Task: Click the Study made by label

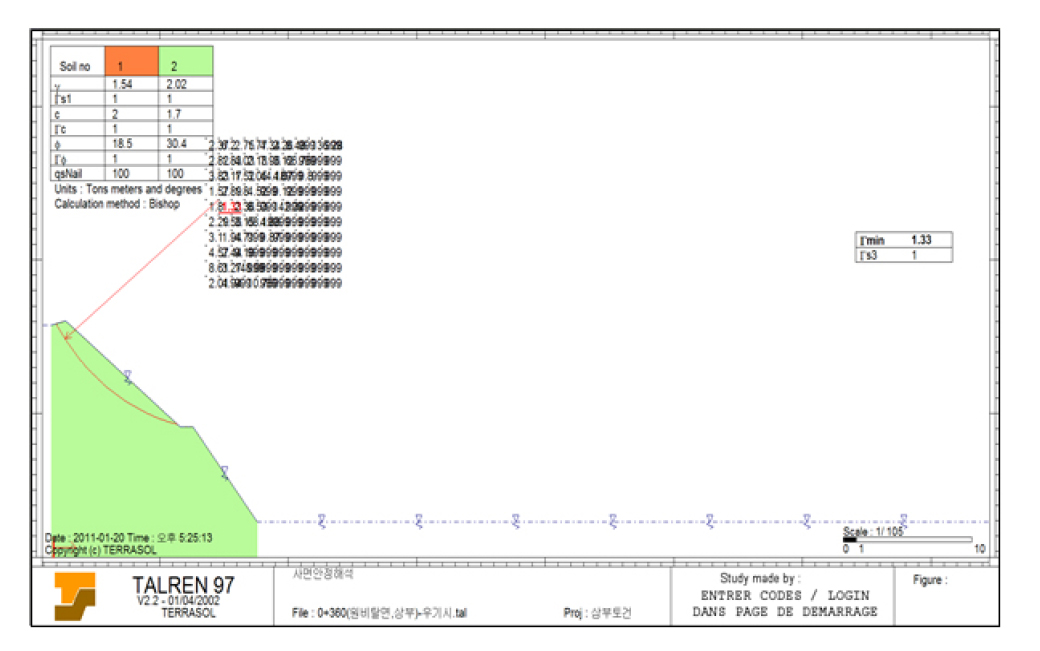Action: (x=760, y=578)
